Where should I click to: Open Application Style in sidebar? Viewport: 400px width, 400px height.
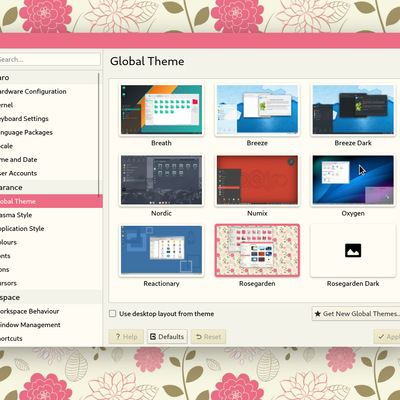tap(51, 229)
